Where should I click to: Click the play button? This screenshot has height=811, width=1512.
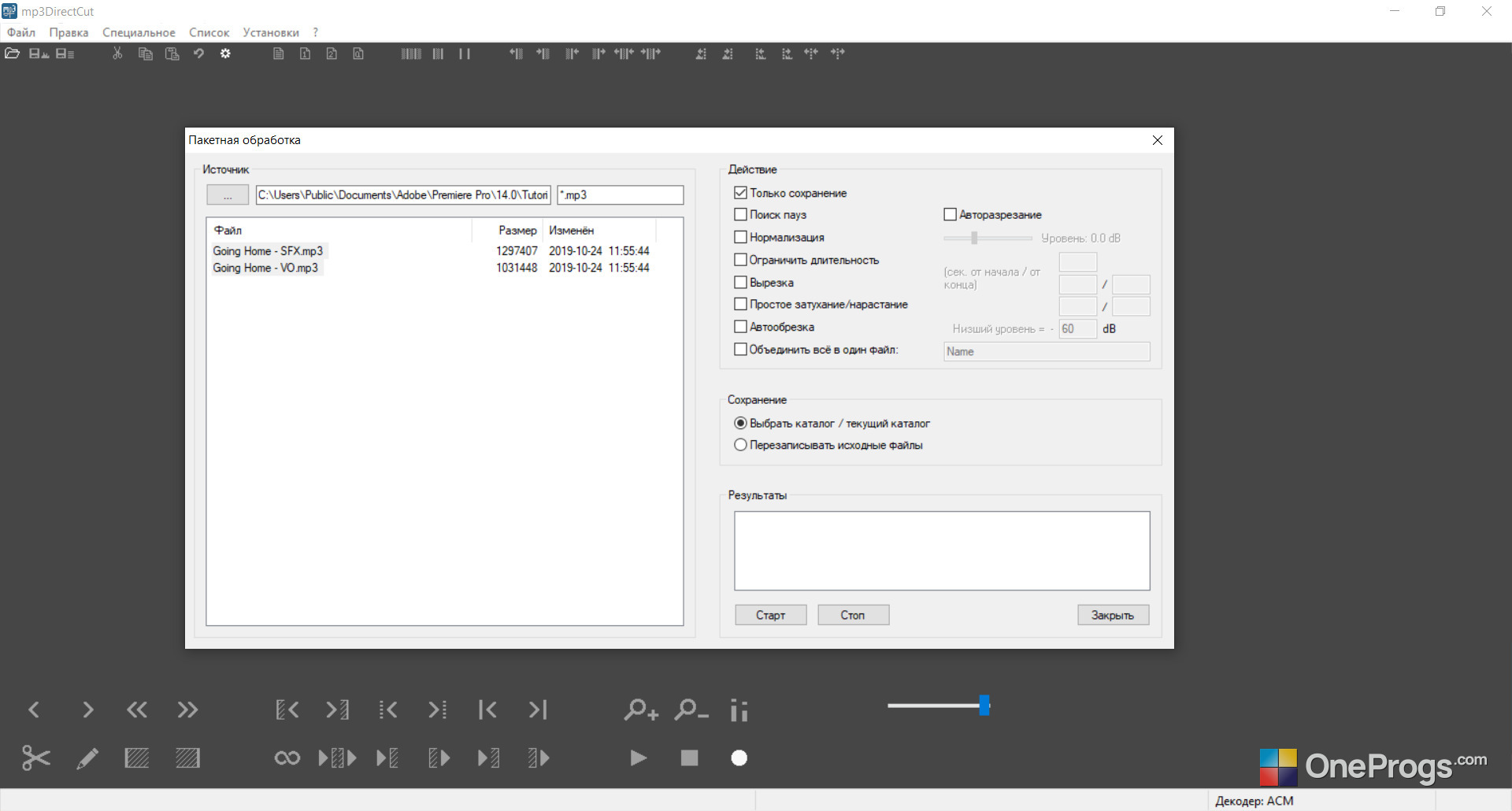(x=639, y=758)
